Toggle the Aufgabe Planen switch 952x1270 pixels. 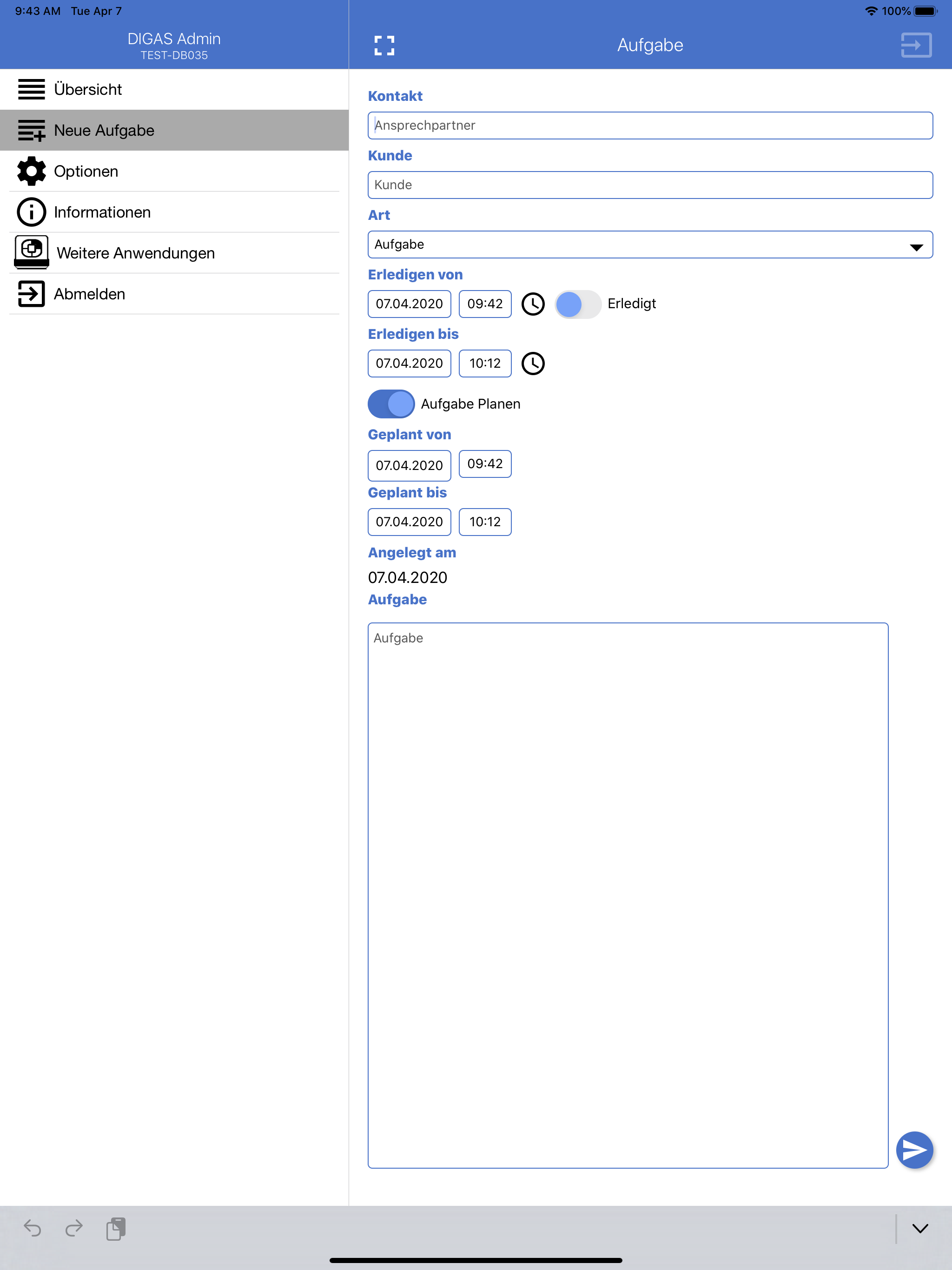(391, 404)
